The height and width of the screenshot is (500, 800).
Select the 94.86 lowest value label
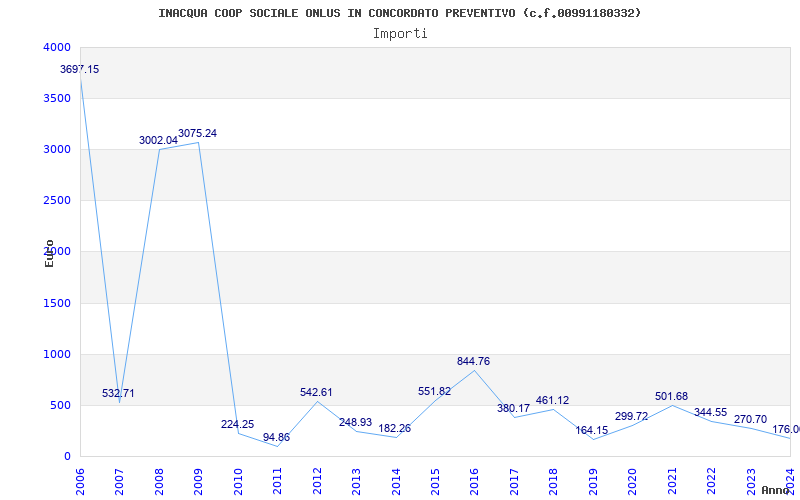click(x=276, y=438)
